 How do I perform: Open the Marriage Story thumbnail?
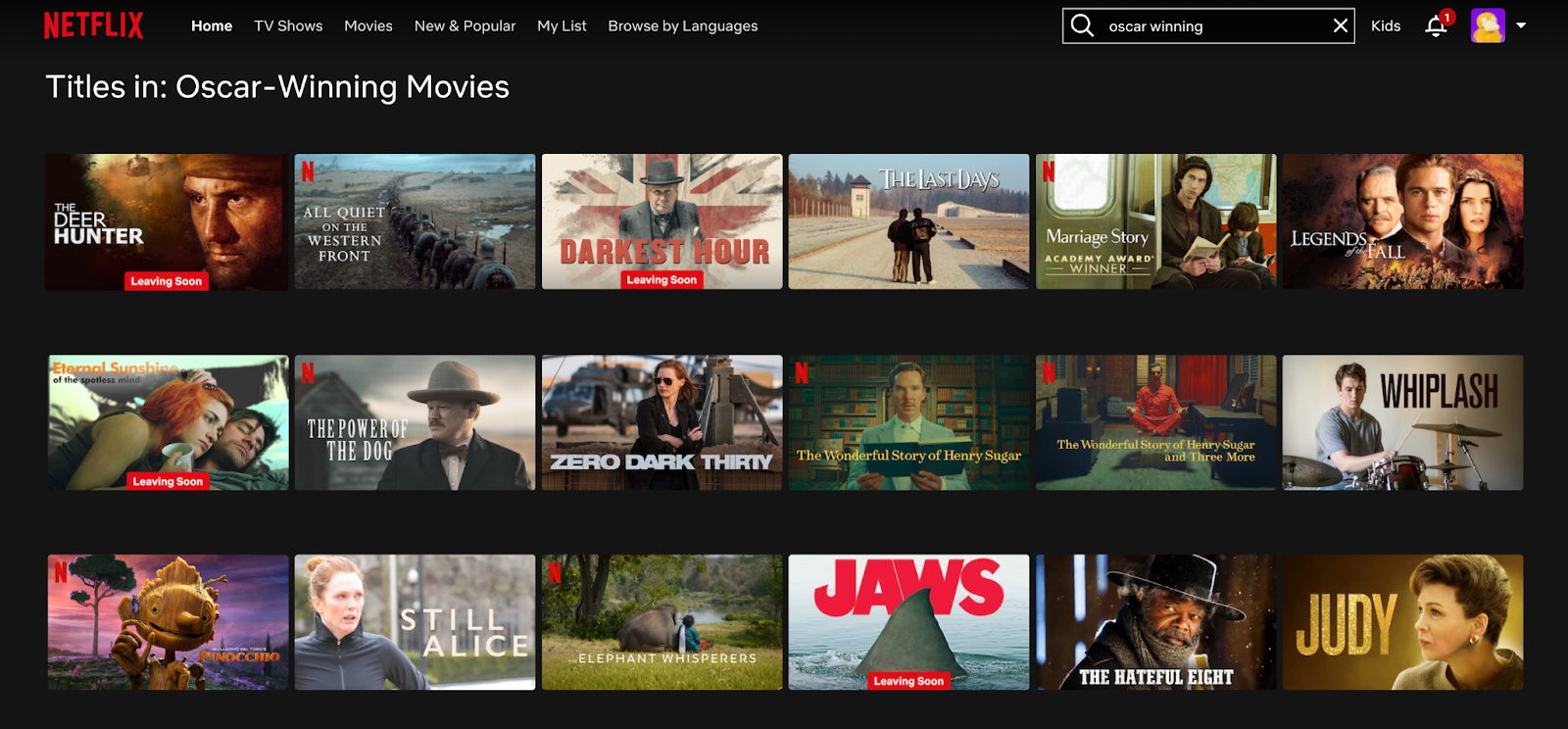click(x=1156, y=221)
